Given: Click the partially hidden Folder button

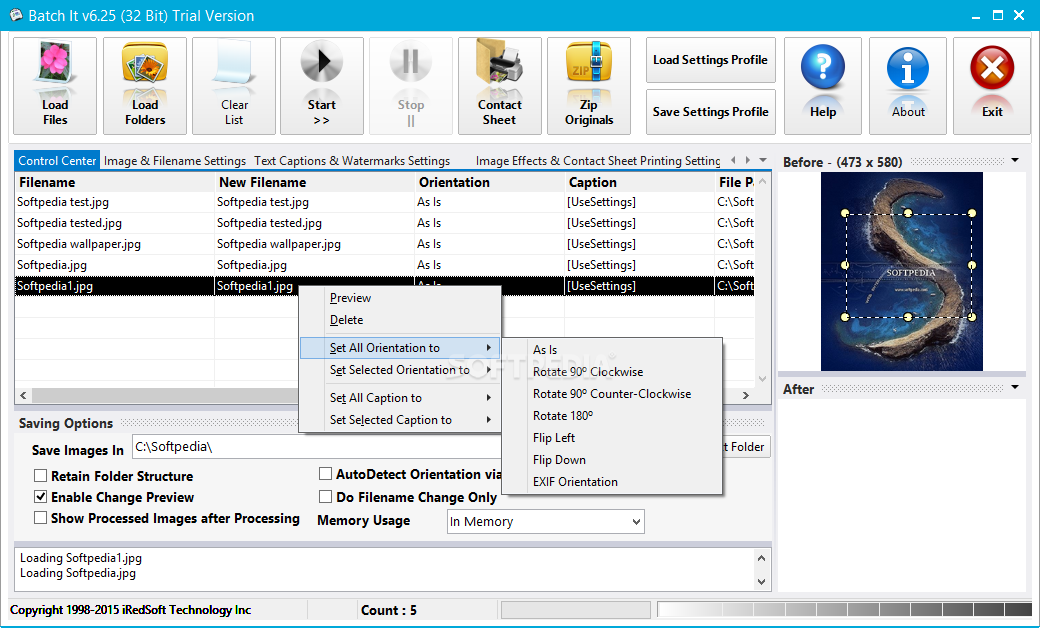Looking at the screenshot, I should click(746, 447).
